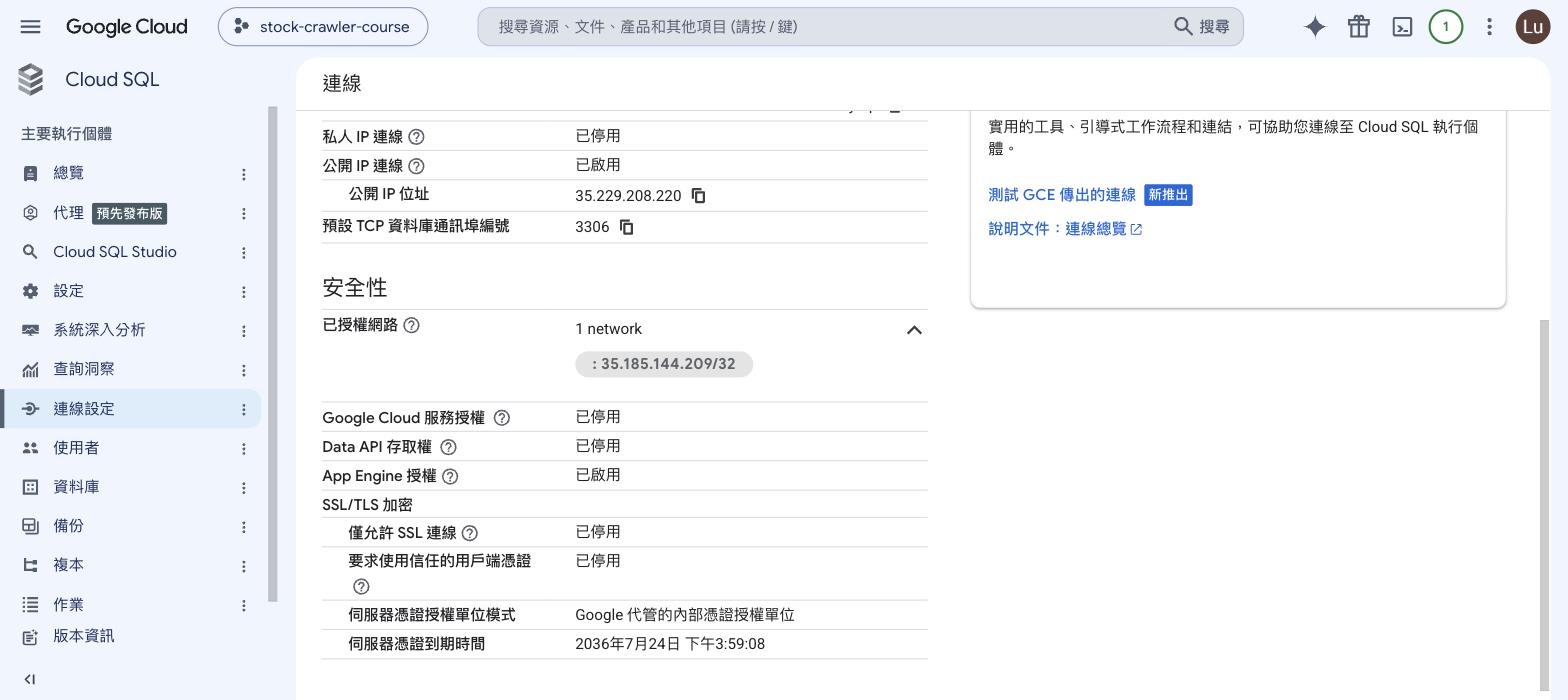Screen dimensions: 1568x700
Task: Collapse the sidebar with bottom arrow icon
Action: pos(30,679)
